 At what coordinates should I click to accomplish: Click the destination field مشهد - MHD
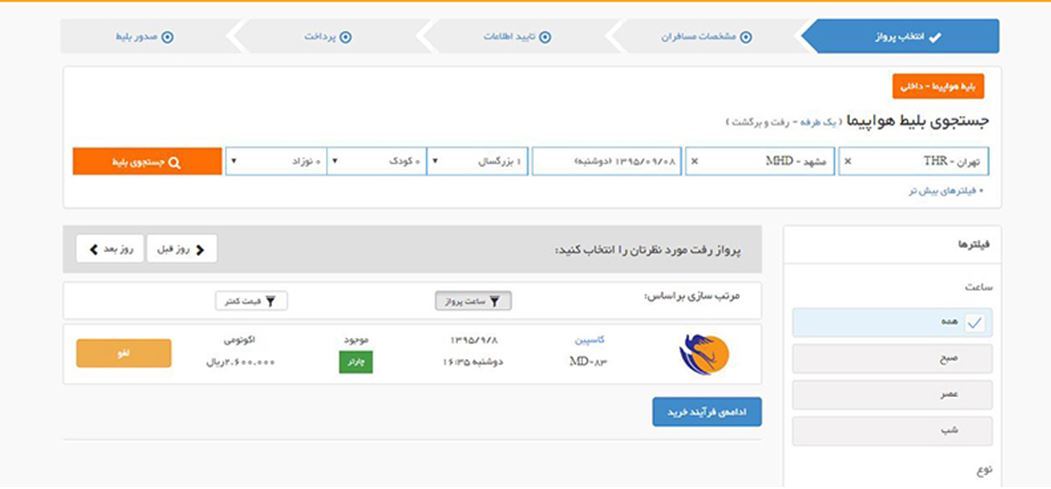pos(759,161)
